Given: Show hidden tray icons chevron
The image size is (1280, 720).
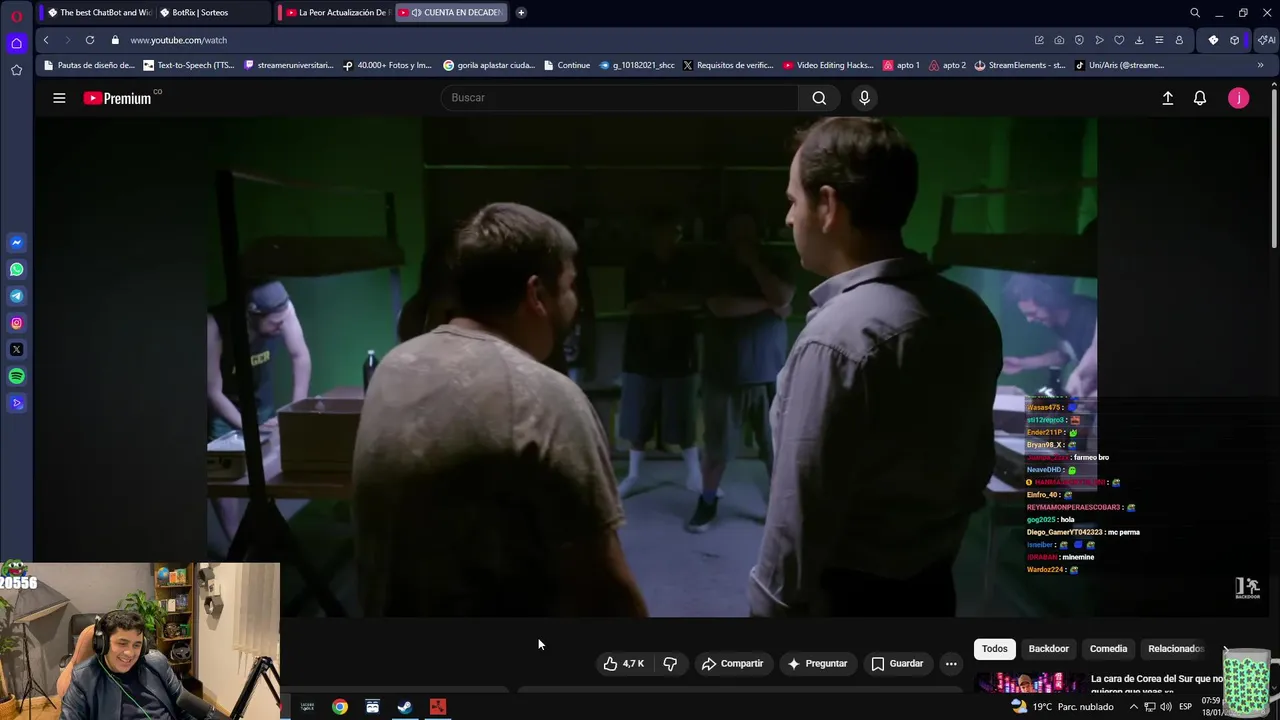Looking at the screenshot, I should pos(1133,707).
